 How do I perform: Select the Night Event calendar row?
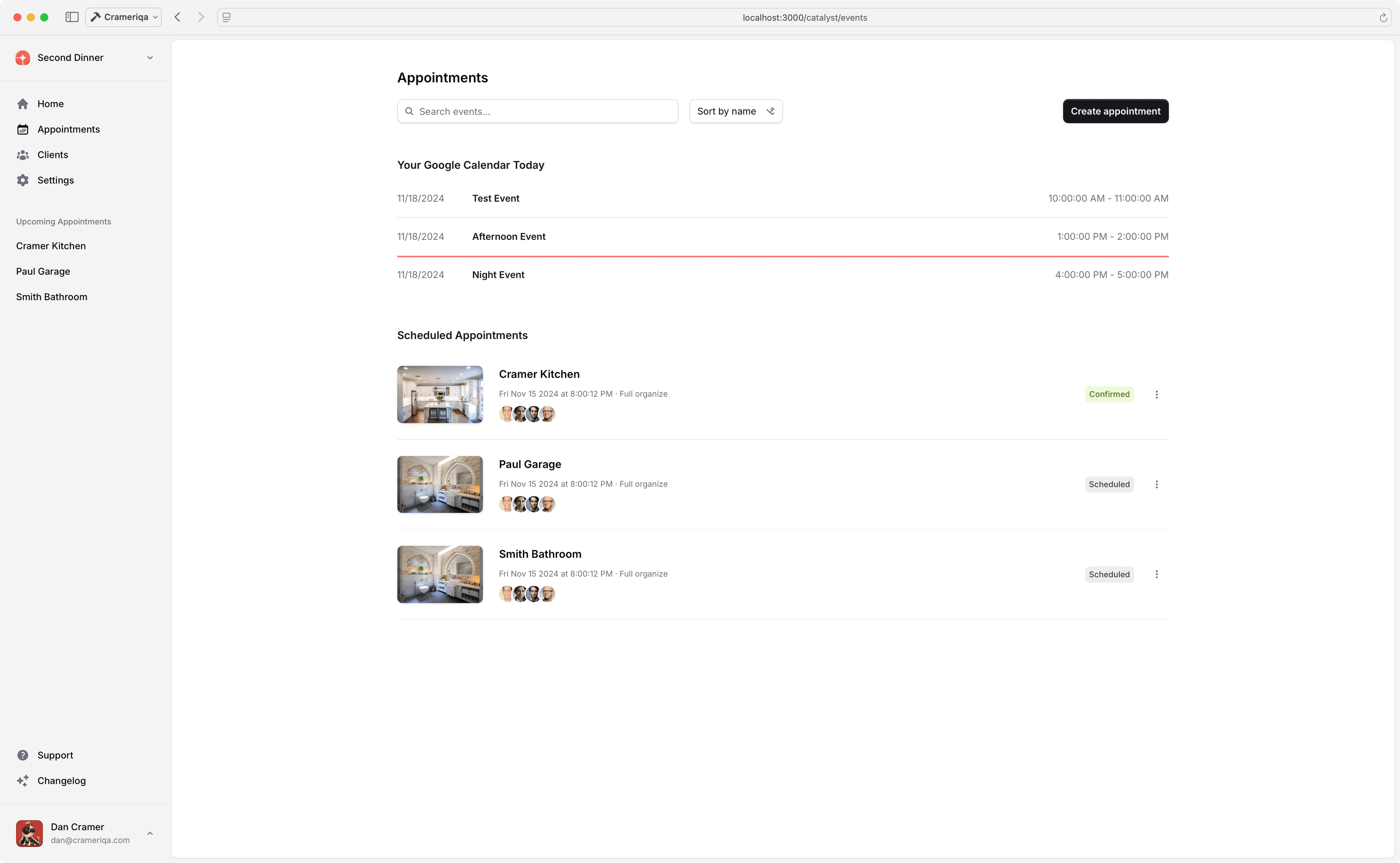tap(783, 275)
